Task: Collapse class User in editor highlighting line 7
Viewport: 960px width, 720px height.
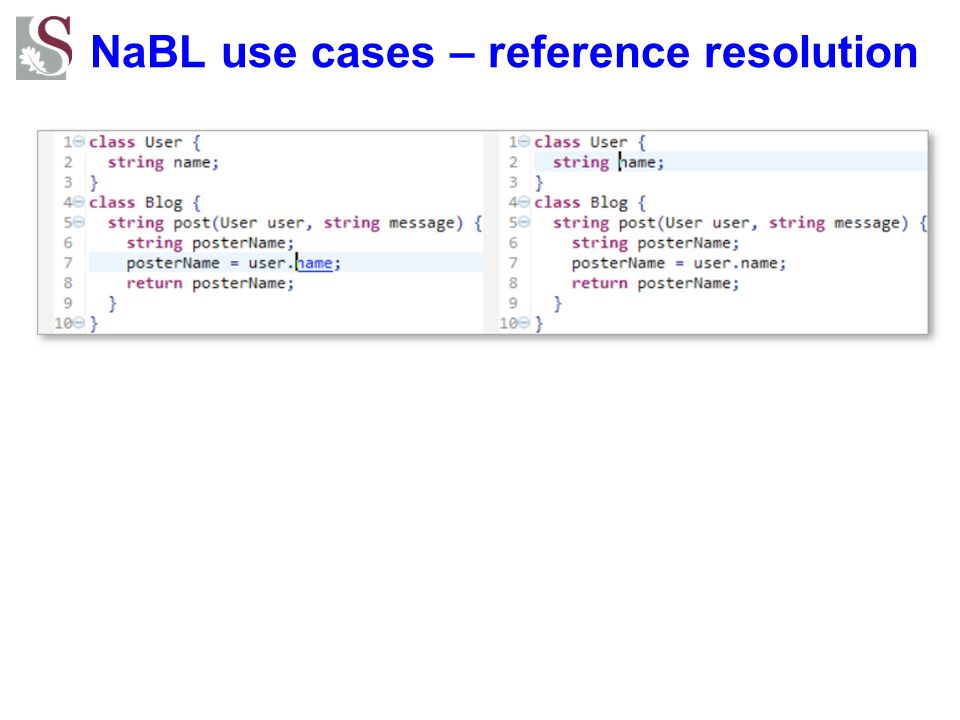Action: click(x=79, y=142)
